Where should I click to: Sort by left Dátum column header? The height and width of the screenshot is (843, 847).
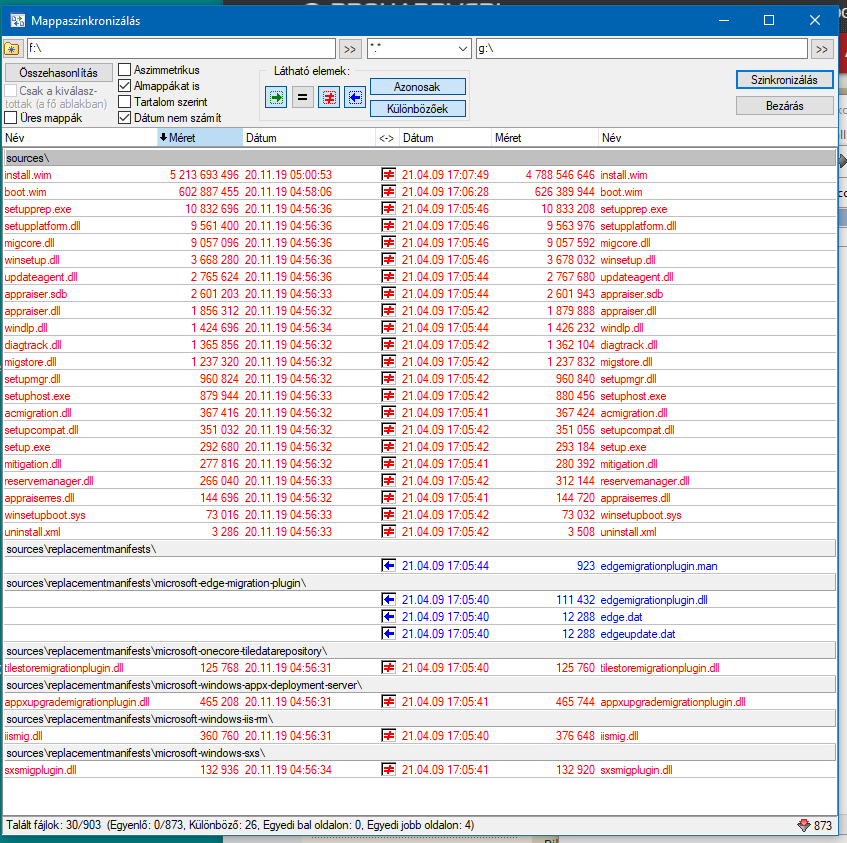[309, 138]
